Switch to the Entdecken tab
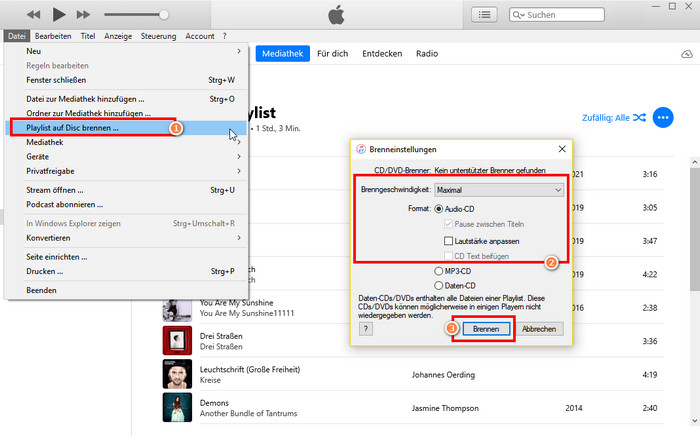This screenshot has width=700, height=436. [x=382, y=54]
